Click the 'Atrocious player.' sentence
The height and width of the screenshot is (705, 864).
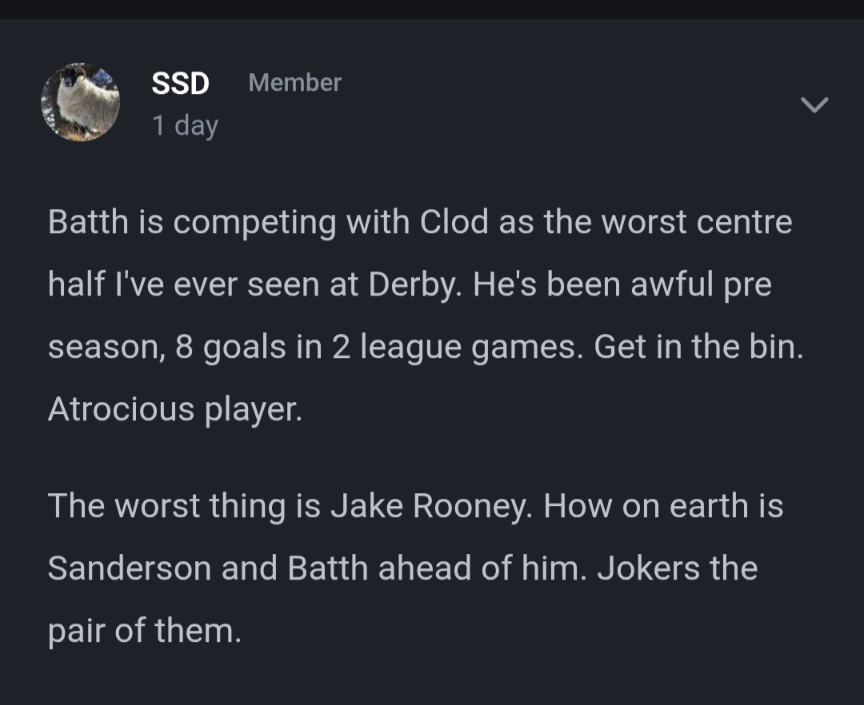tap(175, 410)
